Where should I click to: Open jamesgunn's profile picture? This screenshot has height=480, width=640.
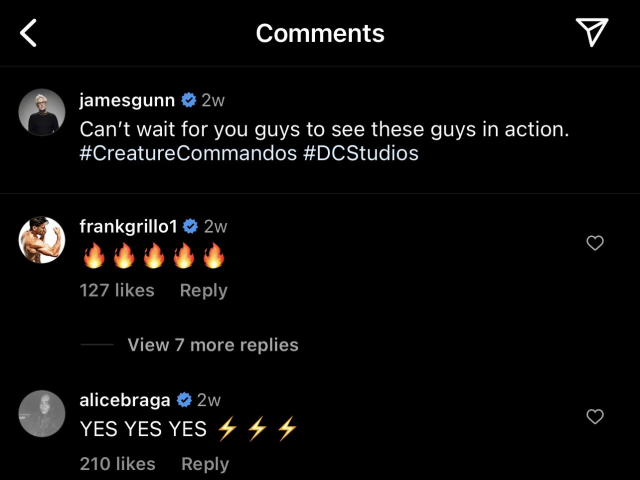42,112
